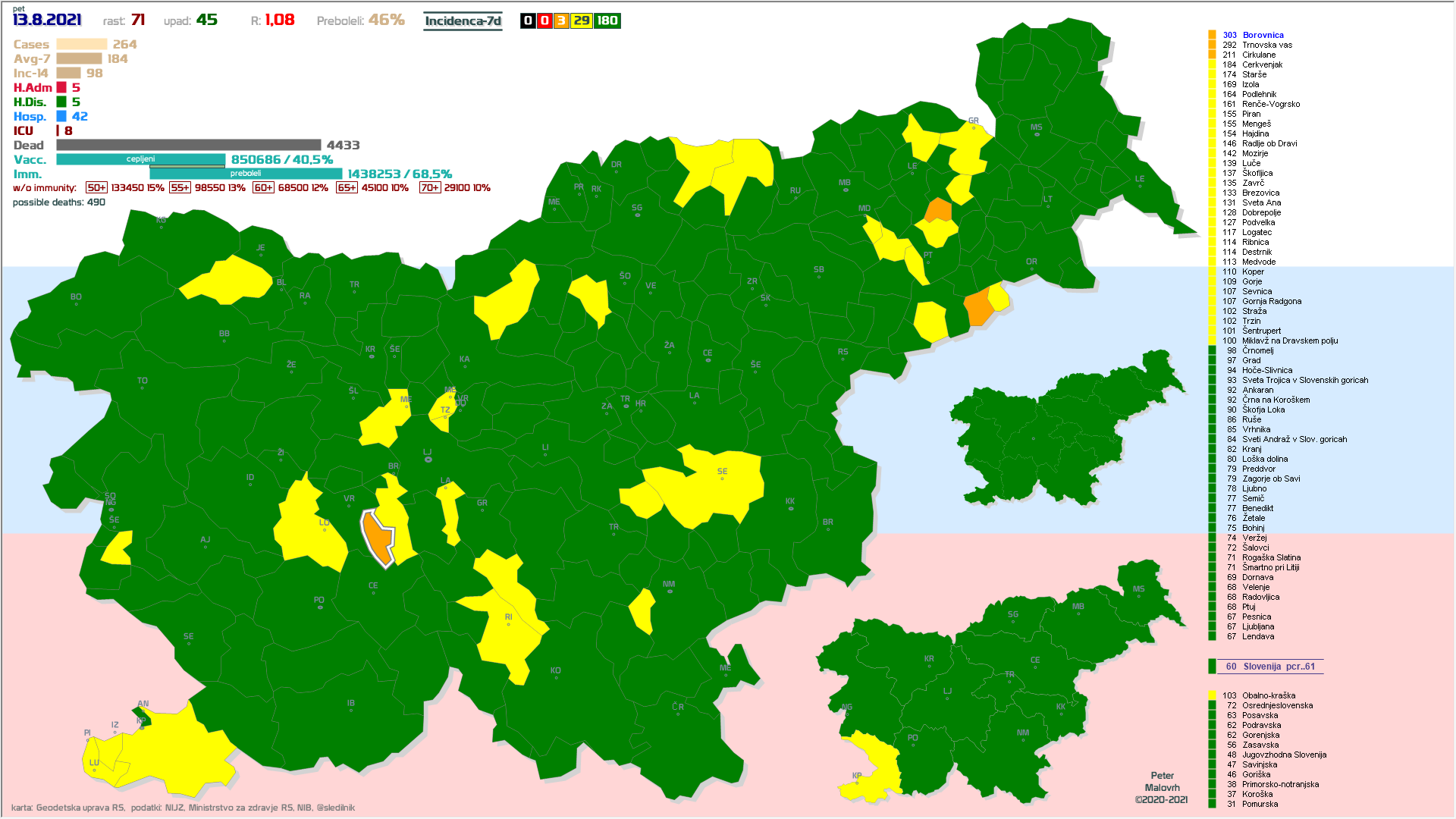Select the 70+ age group box
The image size is (1456, 819).
point(429,187)
